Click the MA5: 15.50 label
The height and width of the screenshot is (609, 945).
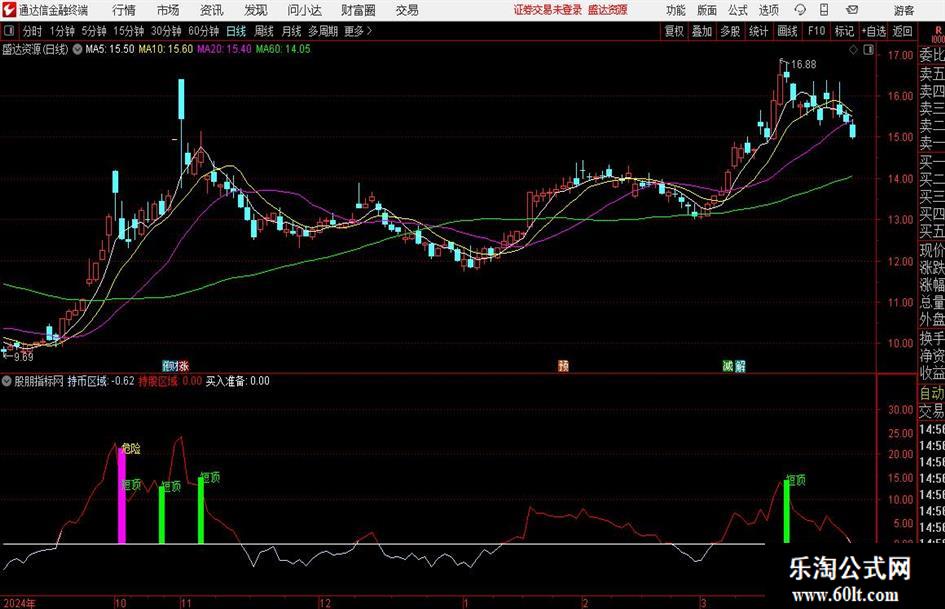[x=110, y=49]
